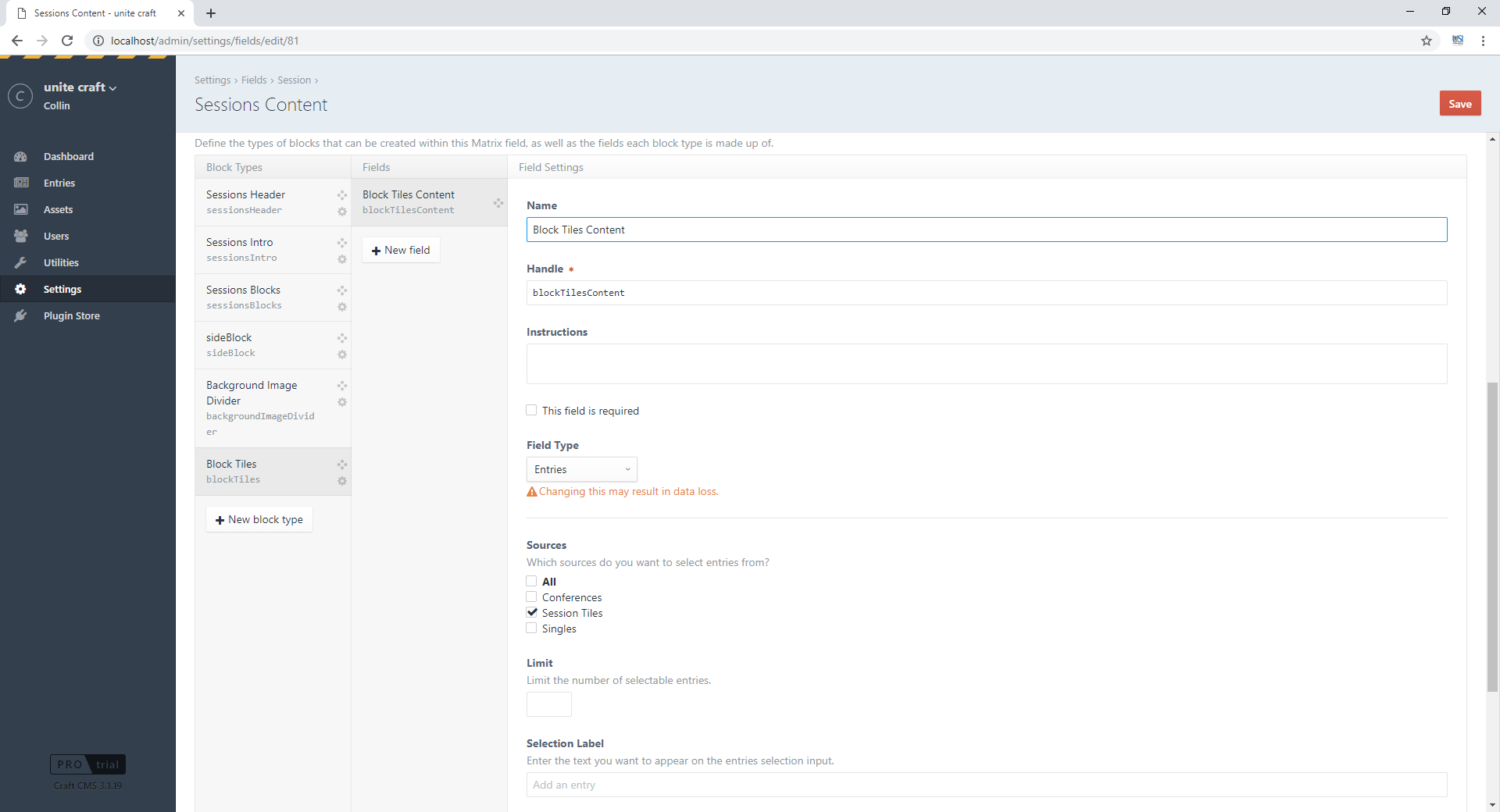
Task: Open settings gear for sideBlock
Action: click(x=341, y=354)
